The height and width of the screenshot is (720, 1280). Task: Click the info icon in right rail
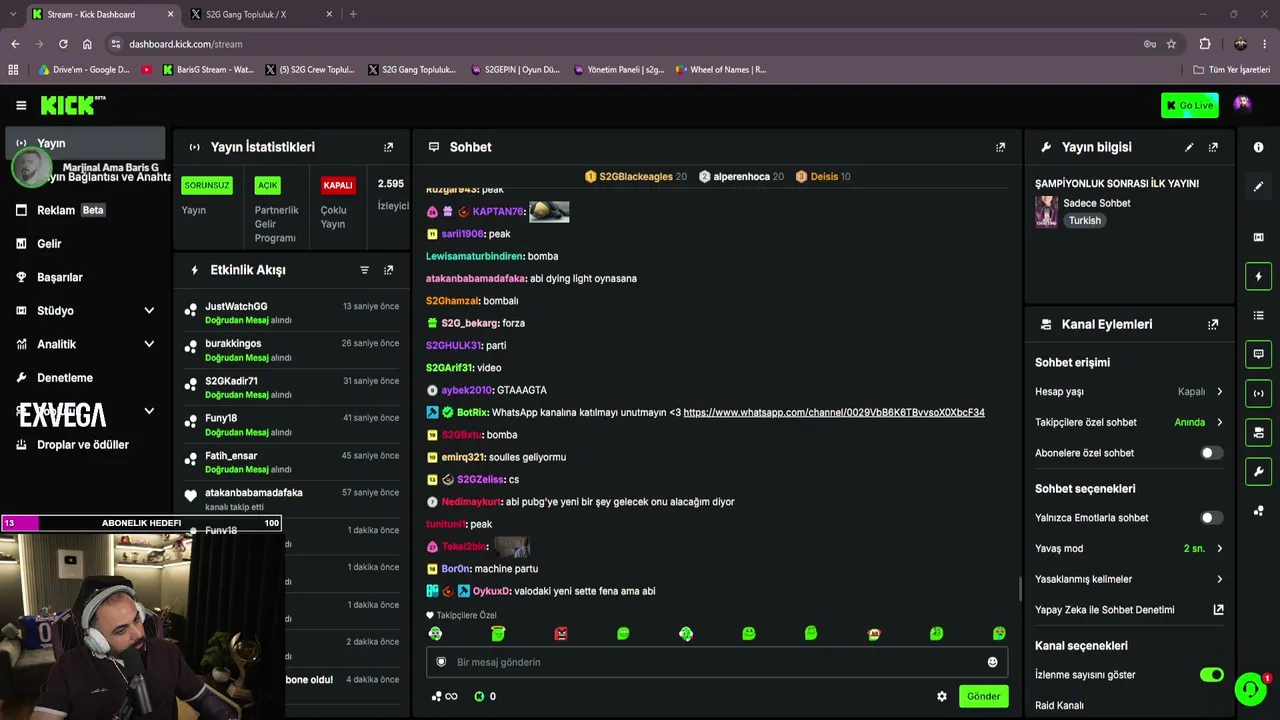click(x=1258, y=147)
